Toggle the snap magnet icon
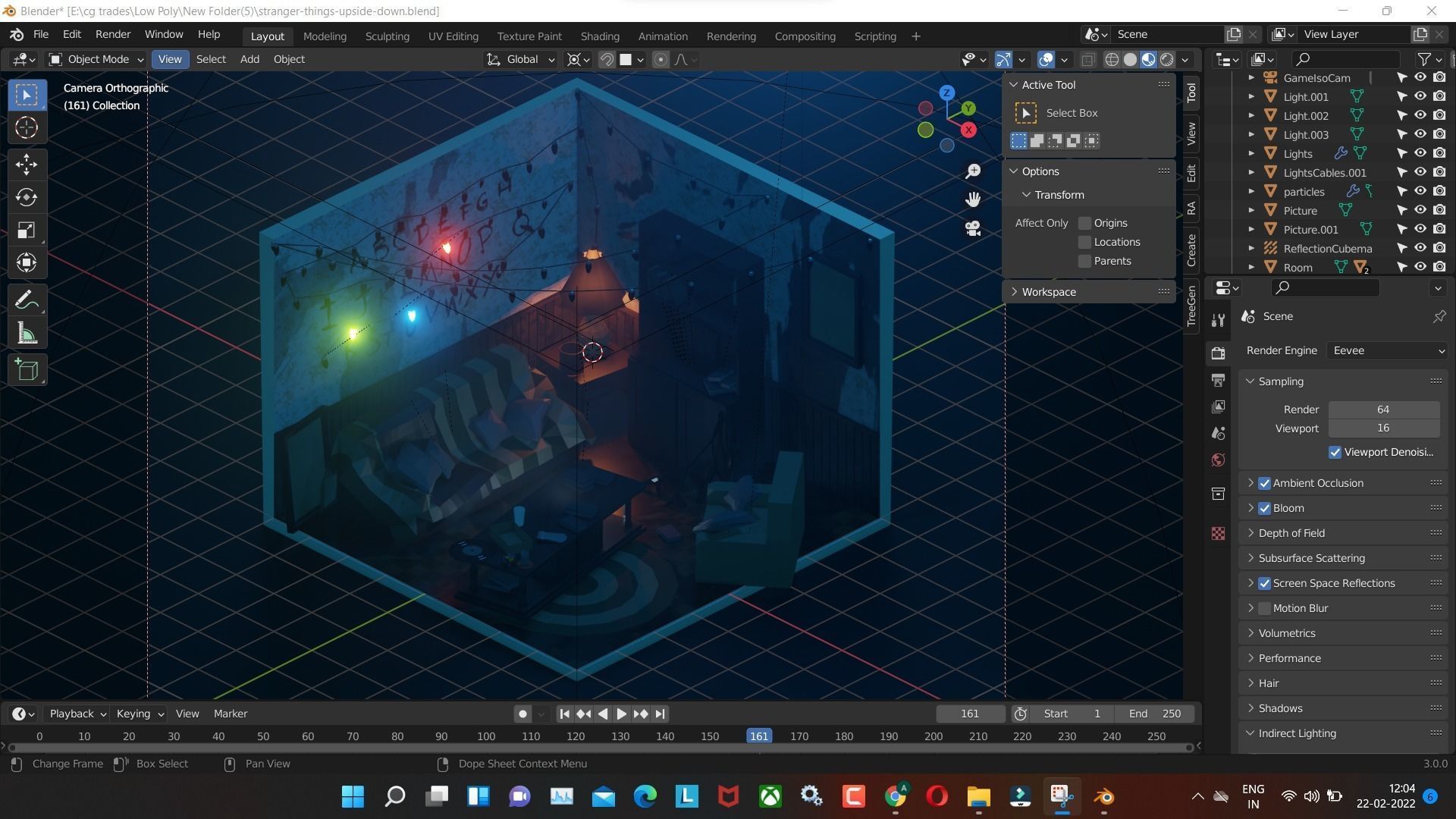1456x819 pixels. tap(606, 59)
